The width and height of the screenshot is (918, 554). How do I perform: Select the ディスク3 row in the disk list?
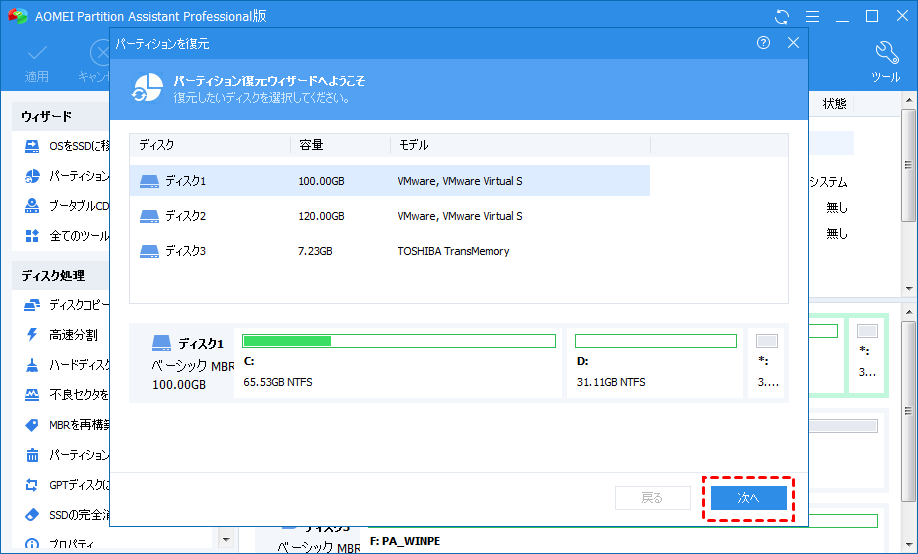point(390,251)
